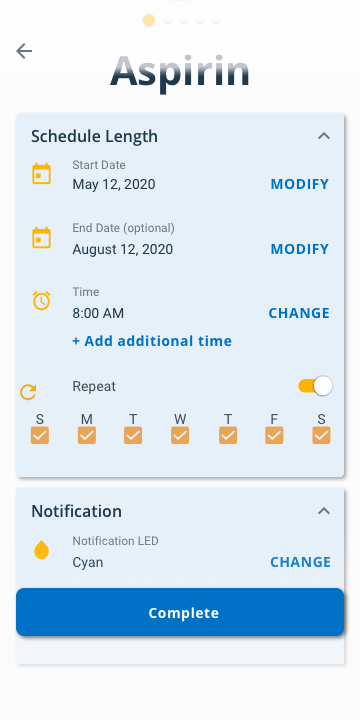
Task: Uncheck the Wednesday checkbox
Action: click(x=180, y=435)
